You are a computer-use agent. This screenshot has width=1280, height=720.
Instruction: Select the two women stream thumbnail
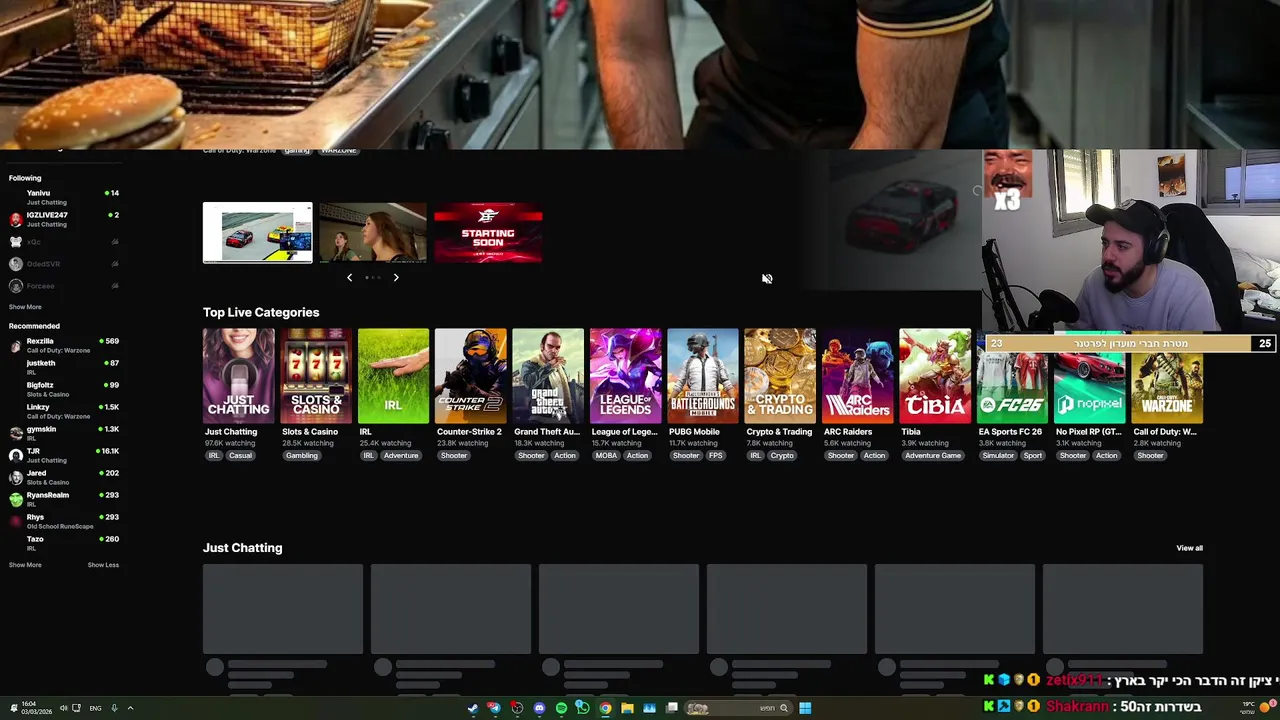coord(373,233)
